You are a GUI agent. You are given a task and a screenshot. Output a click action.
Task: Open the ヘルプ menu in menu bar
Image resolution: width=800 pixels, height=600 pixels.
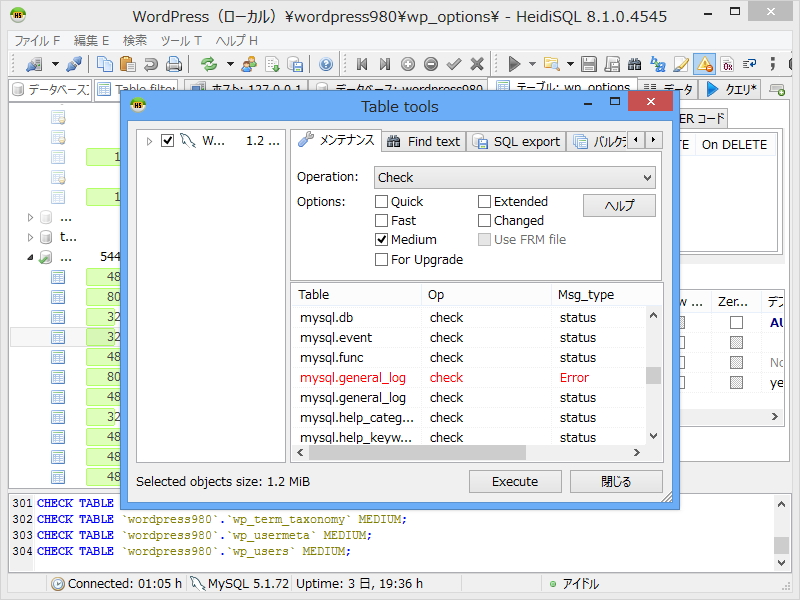(236, 40)
